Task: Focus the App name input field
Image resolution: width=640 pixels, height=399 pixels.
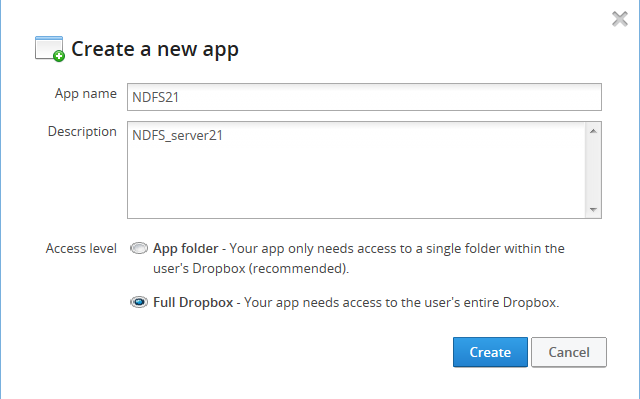Action: [x=364, y=97]
